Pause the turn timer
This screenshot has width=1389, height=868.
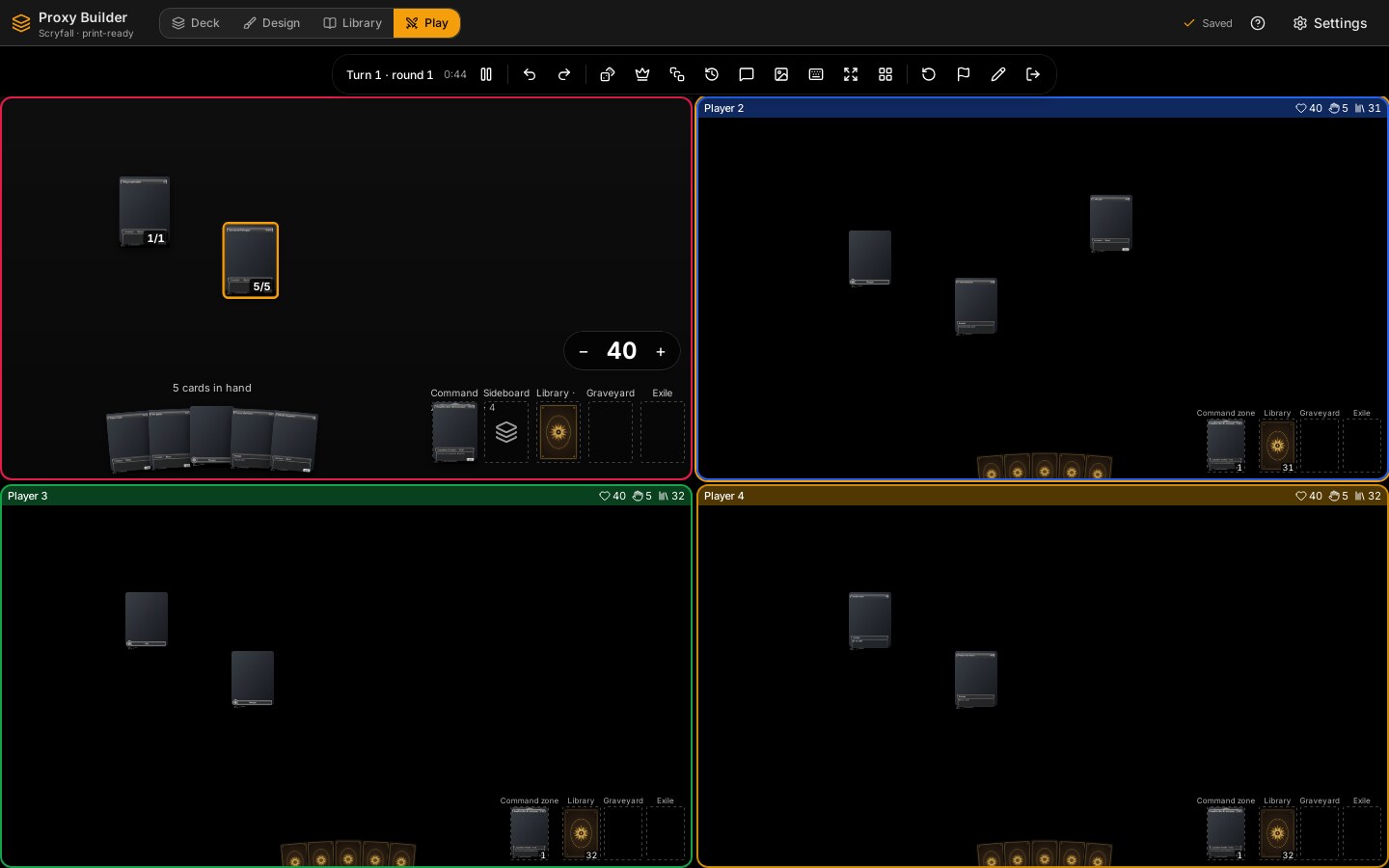pos(486,74)
